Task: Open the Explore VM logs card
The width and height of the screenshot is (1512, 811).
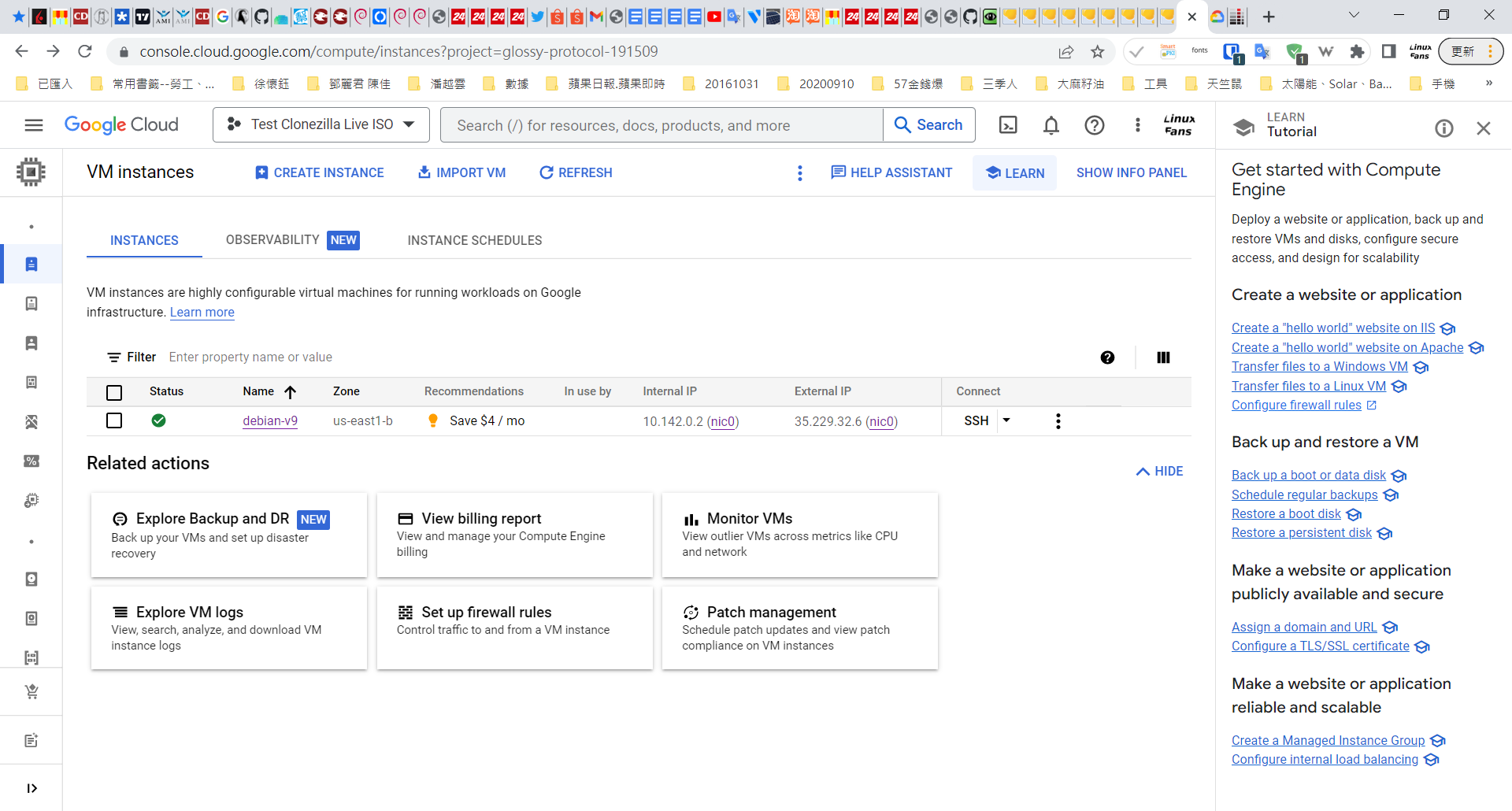Action: click(229, 628)
